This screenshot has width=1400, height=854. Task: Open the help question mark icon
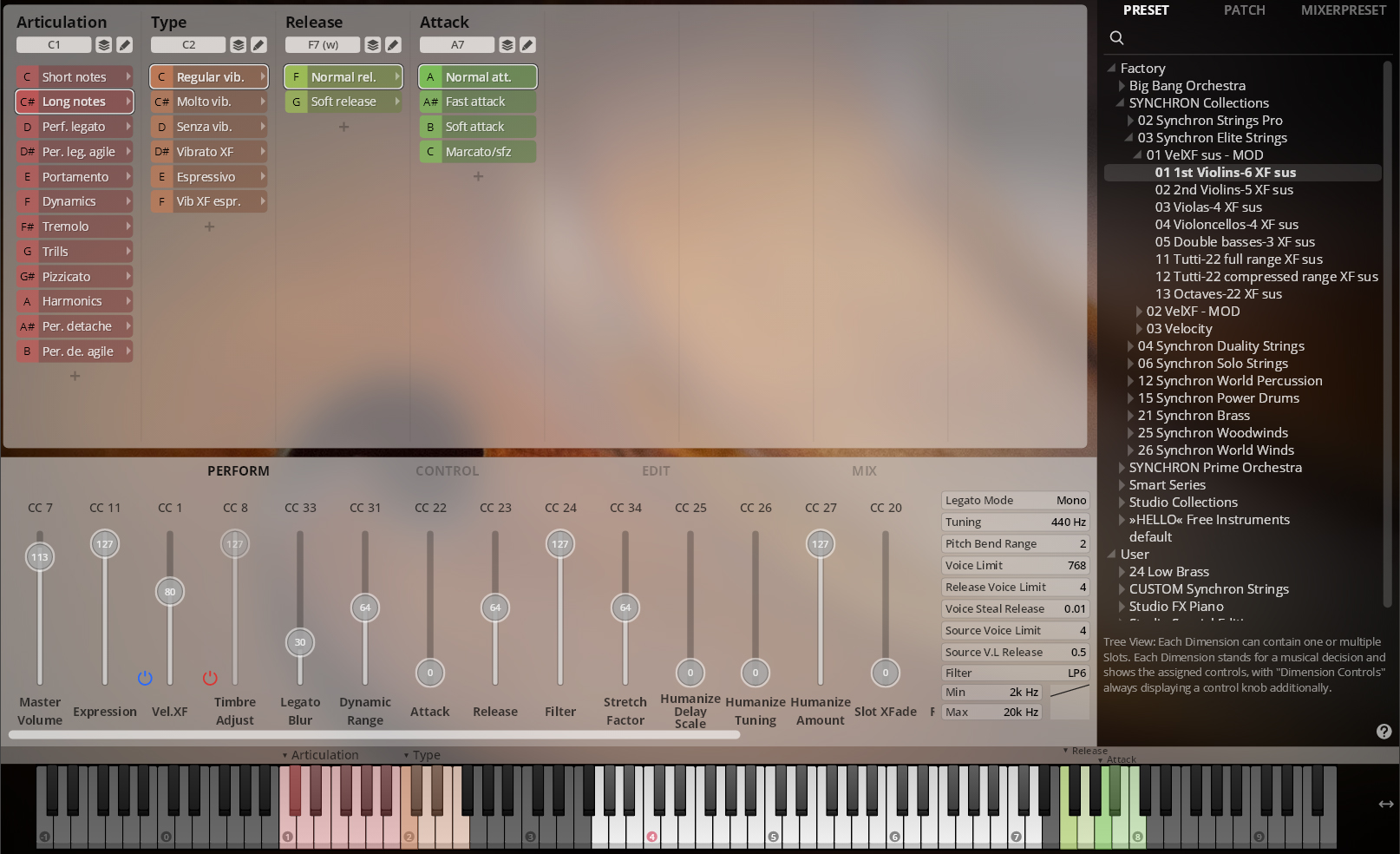tap(1384, 732)
